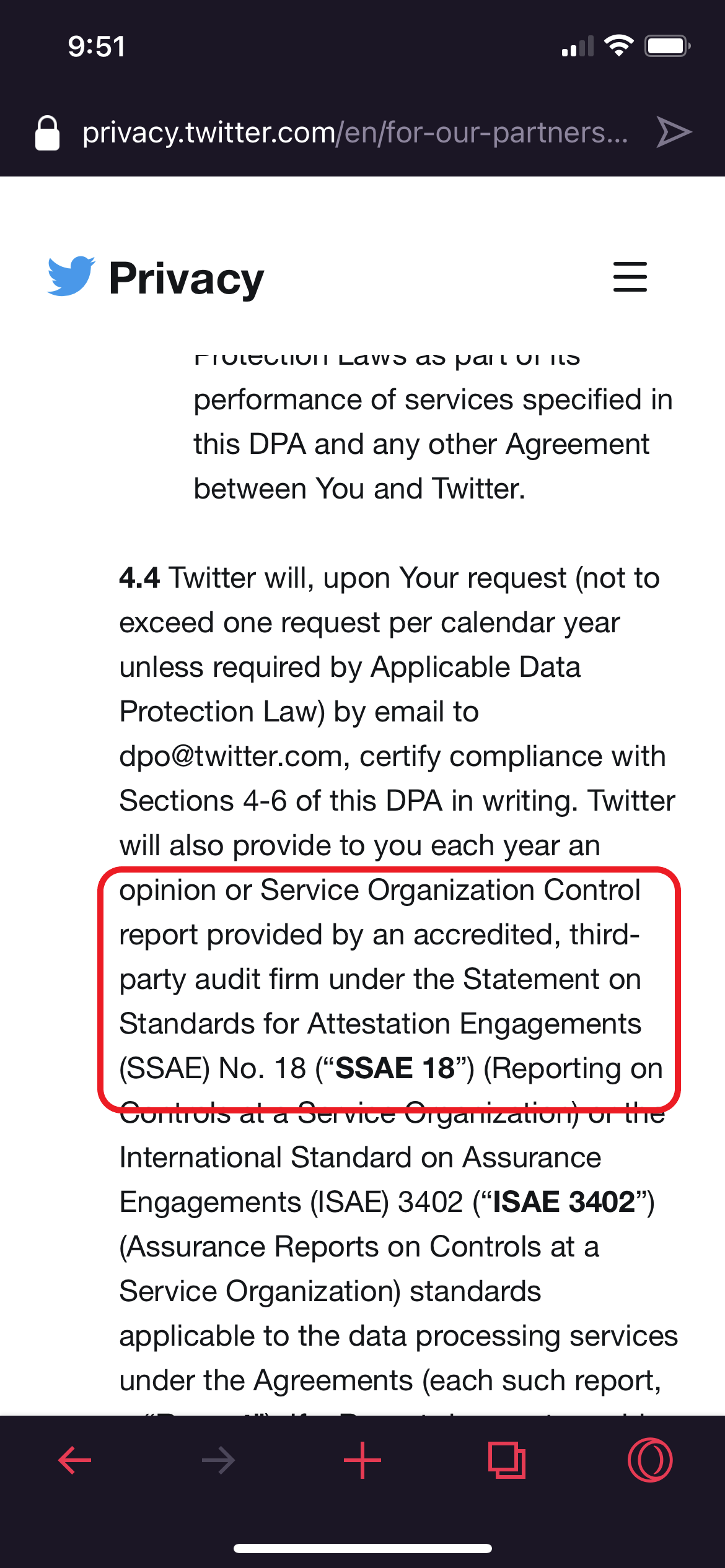Screen dimensions: 725x1568
Task: Tap the bold ISAE 3402 term
Action: (x=565, y=1202)
